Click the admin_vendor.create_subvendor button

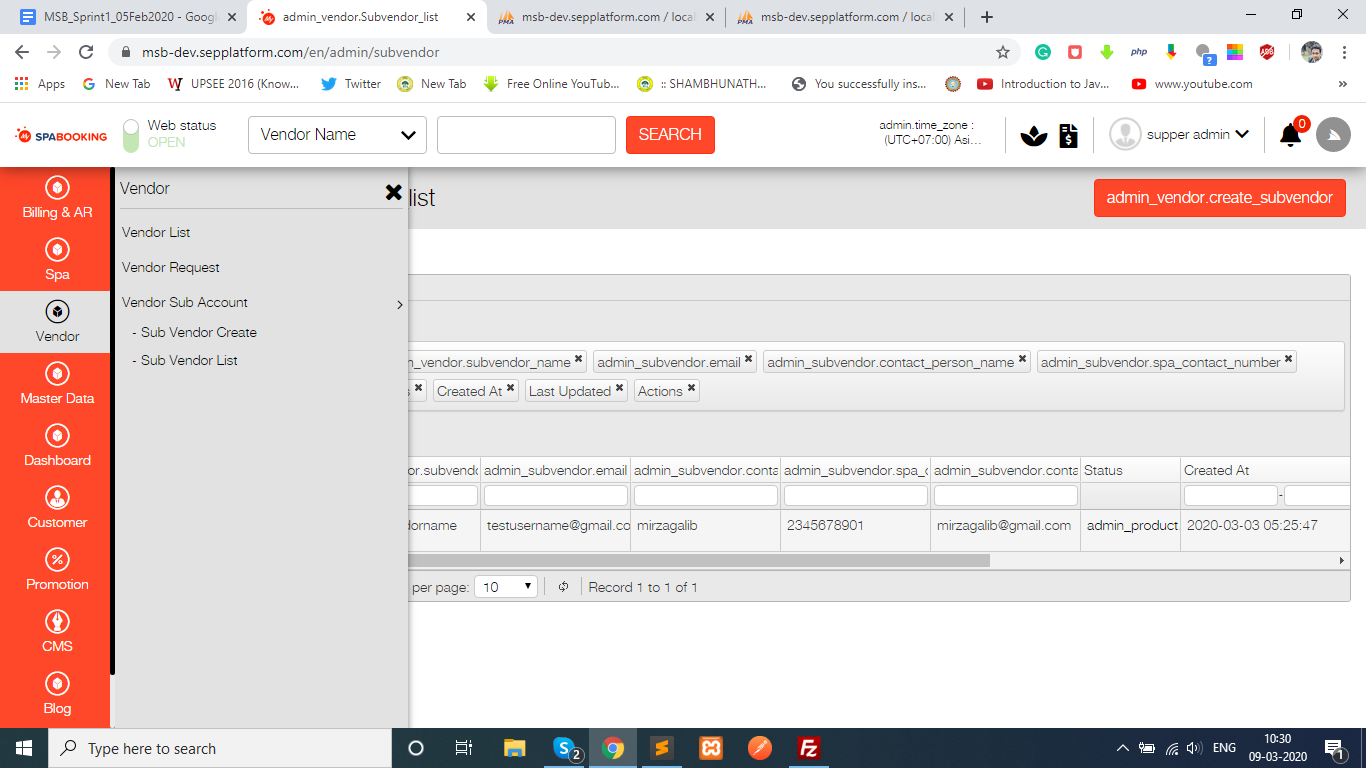[1219, 198]
